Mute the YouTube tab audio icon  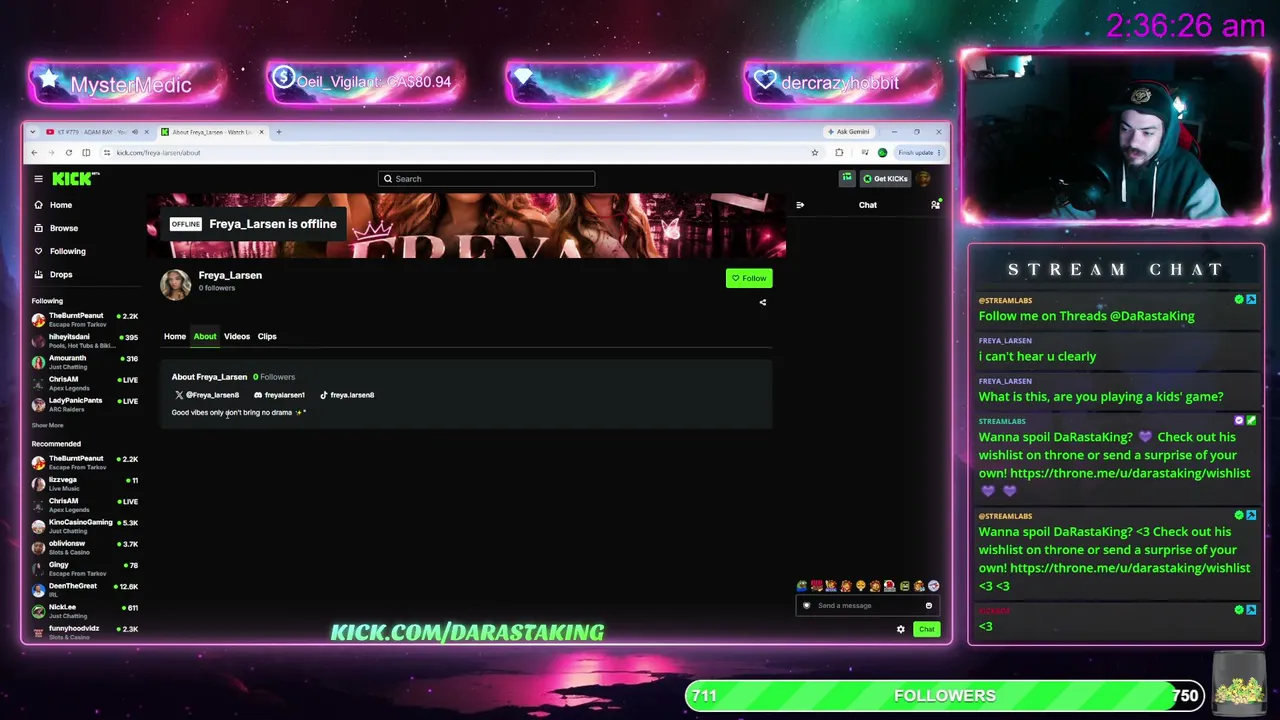[135, 132]
